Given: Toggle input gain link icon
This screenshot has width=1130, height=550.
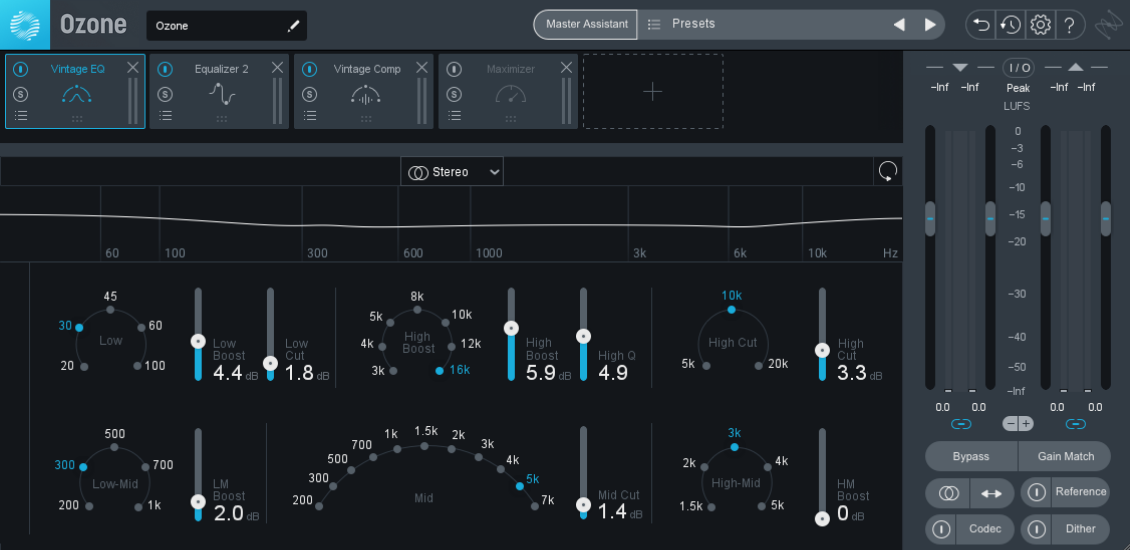Looking at the screenshot, I should [961, 424].
